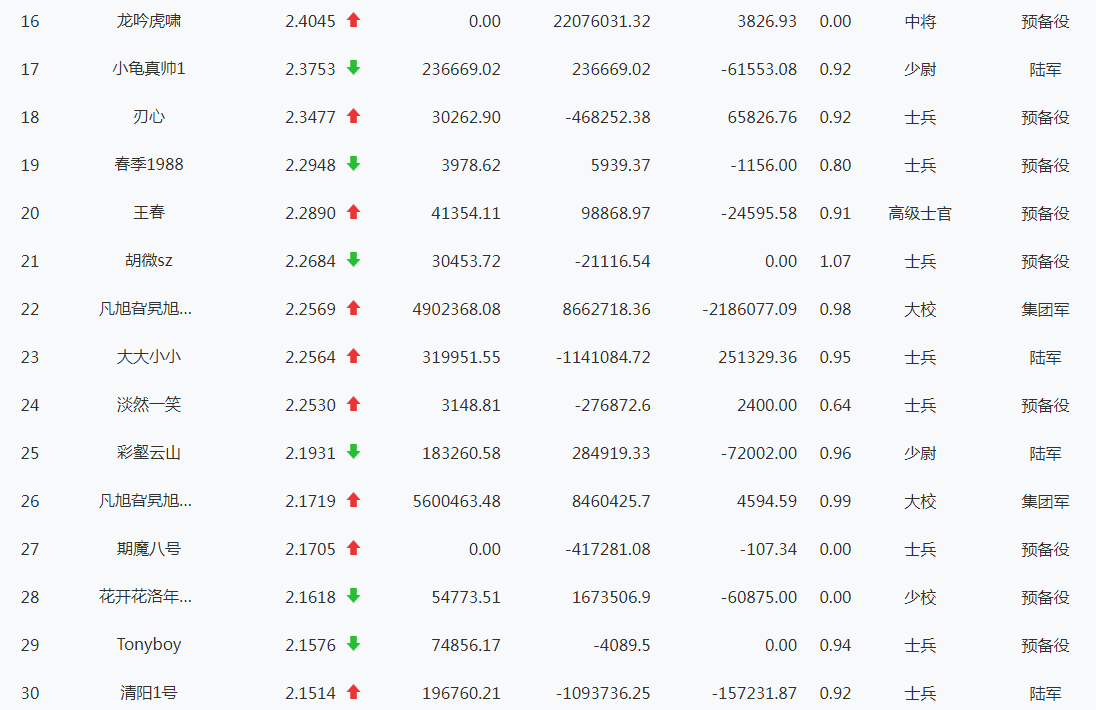
Task: Click the green down arrow beside 春季1988
Action: (353, 164)
